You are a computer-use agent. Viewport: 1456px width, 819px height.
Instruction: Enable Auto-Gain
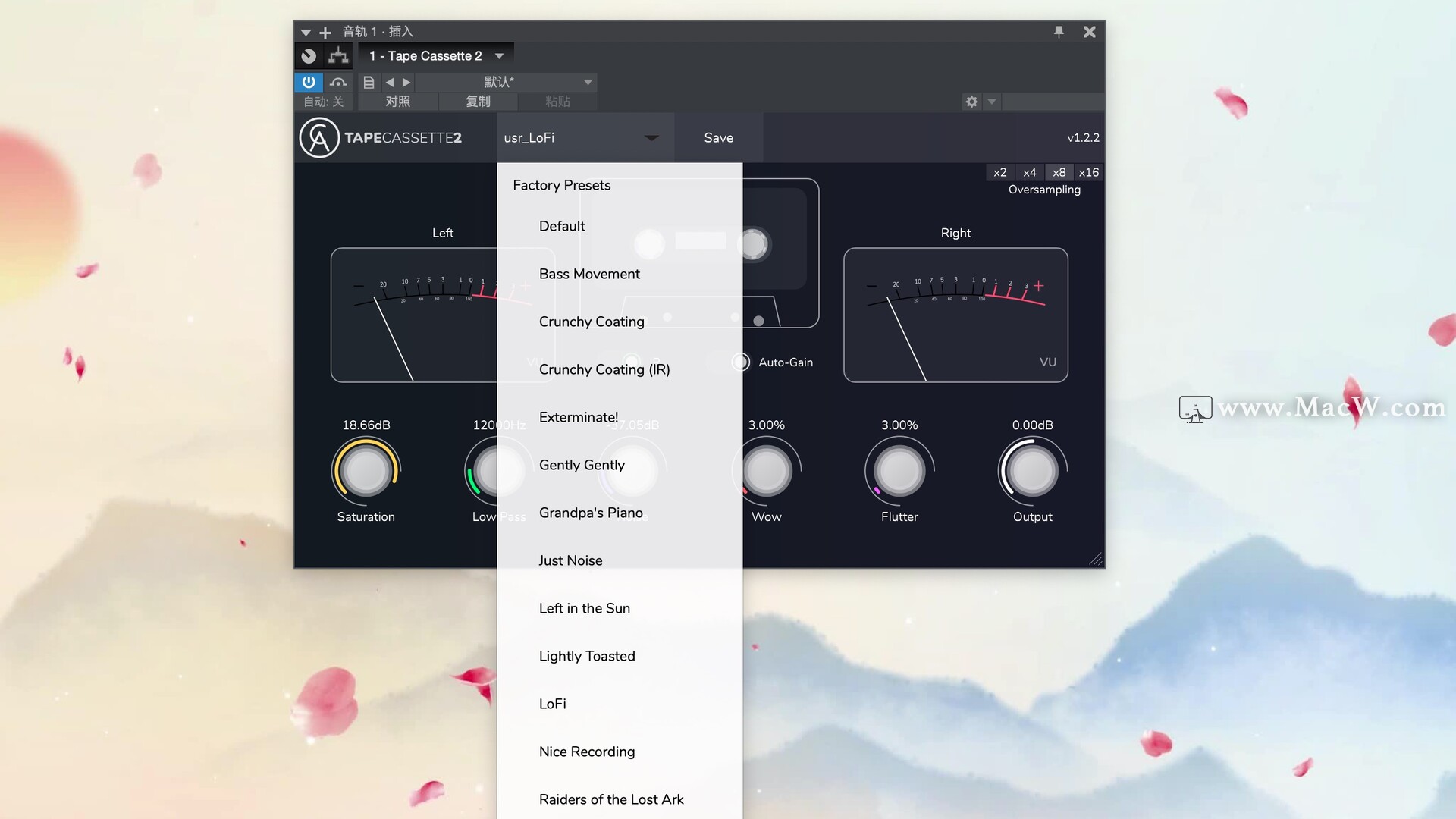coord(741,362)
